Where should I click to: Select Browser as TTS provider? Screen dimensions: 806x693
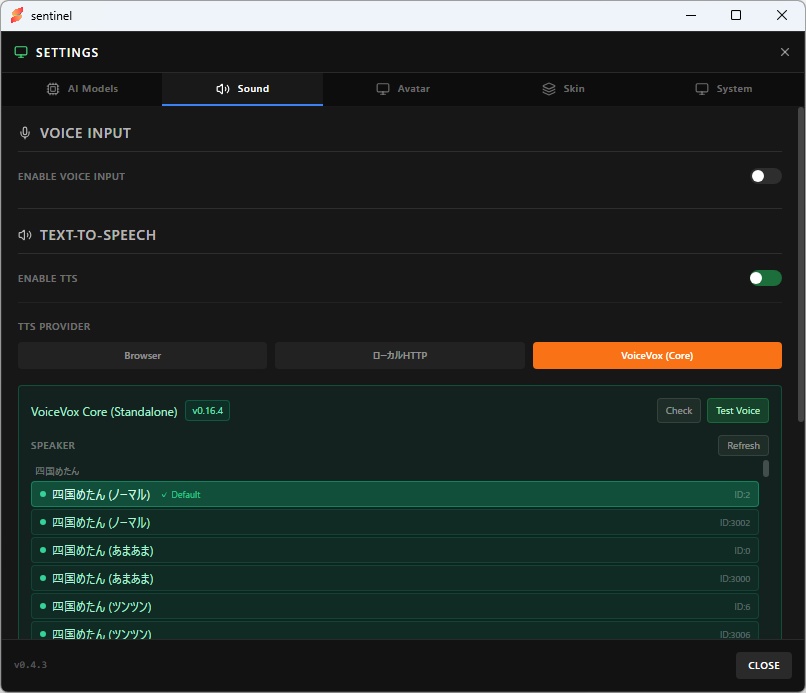click(142, 355)
